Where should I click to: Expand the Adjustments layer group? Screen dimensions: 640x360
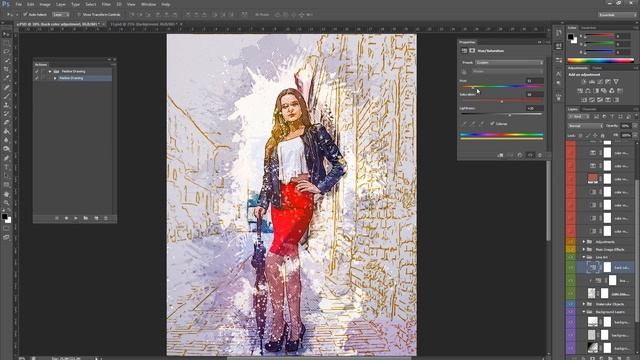pos(584,242)
